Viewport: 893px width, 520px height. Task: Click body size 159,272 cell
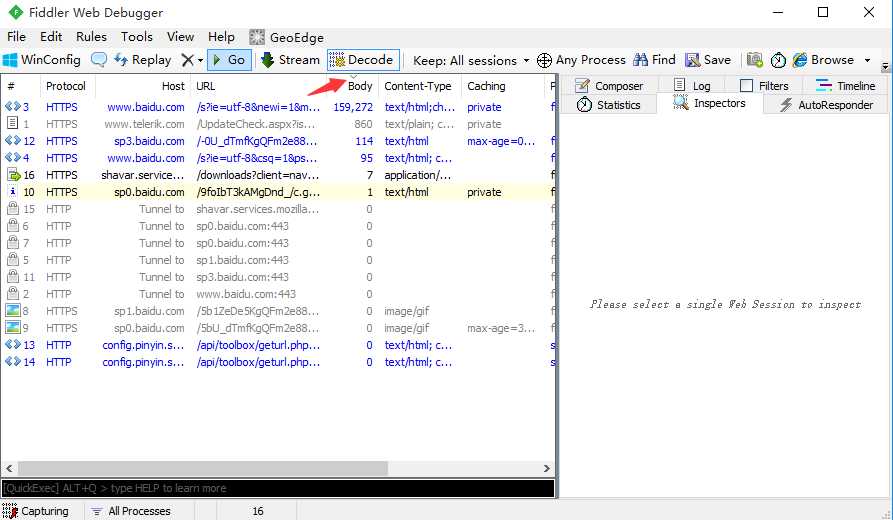point(353,107)
